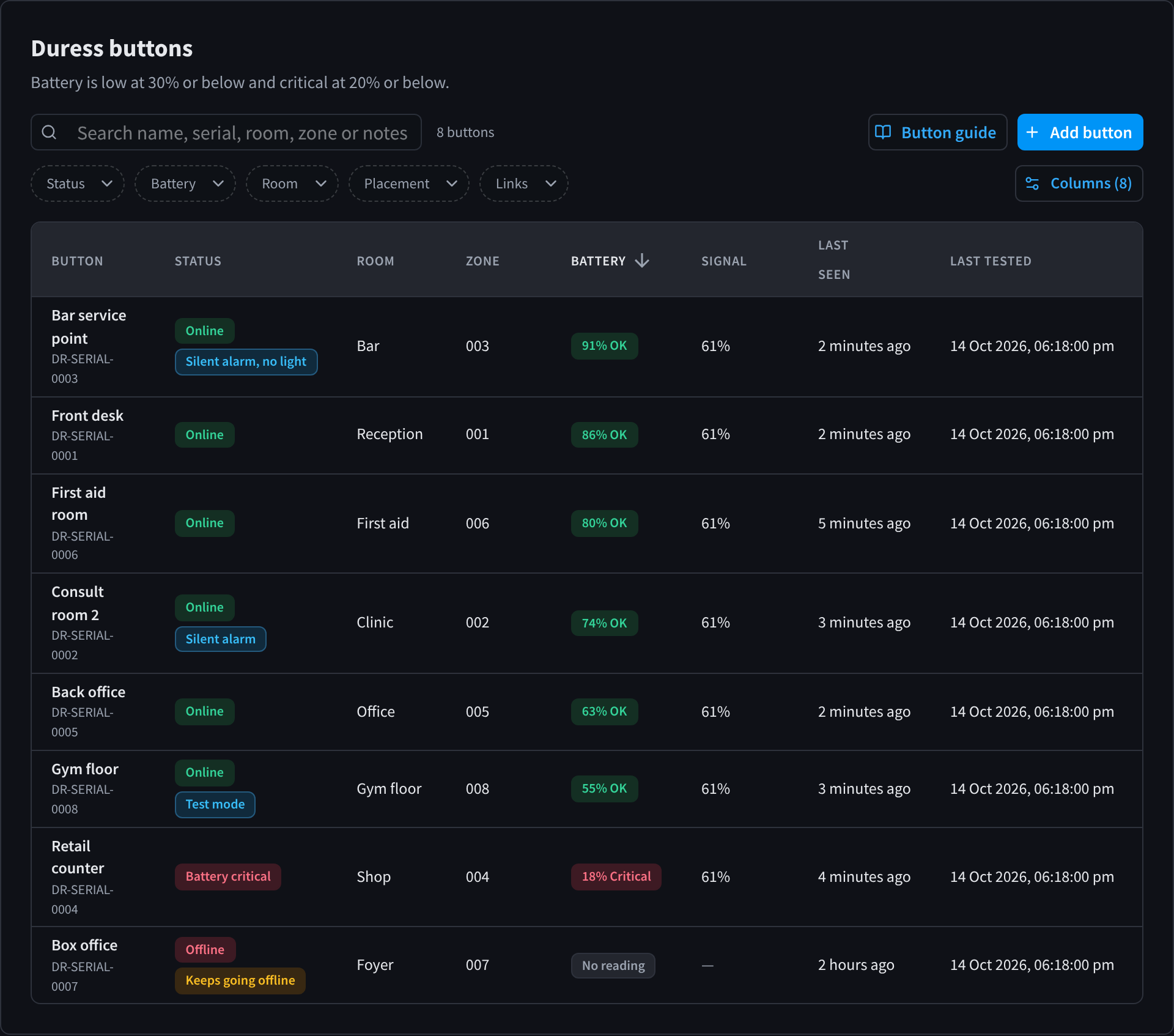Expand the Placement filter
The width and height of the screenshot is (1174, 1036).
[x=409, y=183]
